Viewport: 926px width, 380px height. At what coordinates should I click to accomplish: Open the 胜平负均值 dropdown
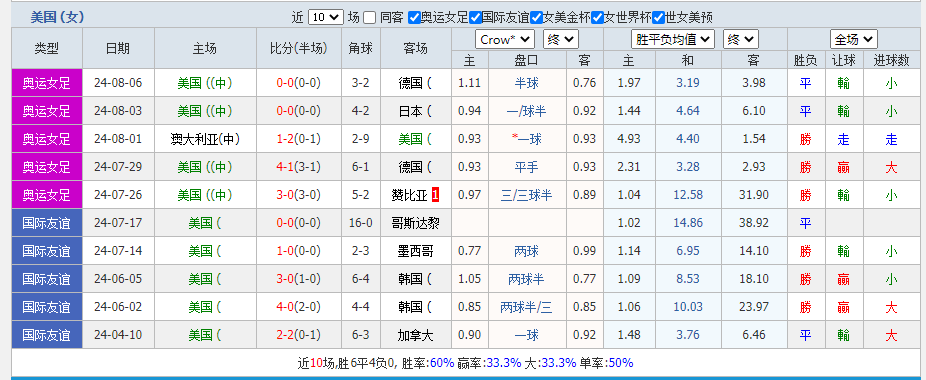[673, 40]
